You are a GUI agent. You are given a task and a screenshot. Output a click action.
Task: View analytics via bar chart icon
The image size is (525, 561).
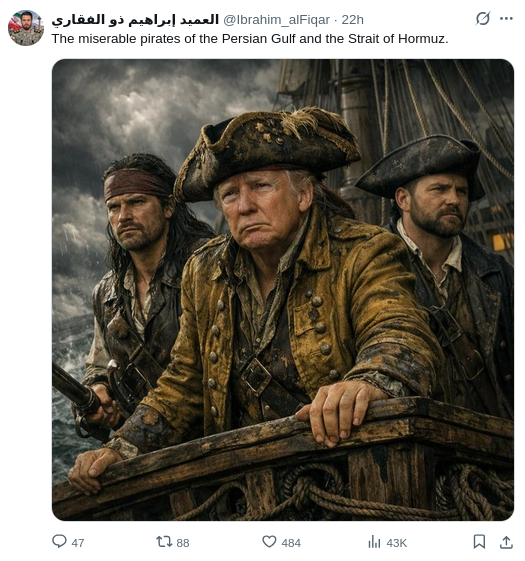374,542
